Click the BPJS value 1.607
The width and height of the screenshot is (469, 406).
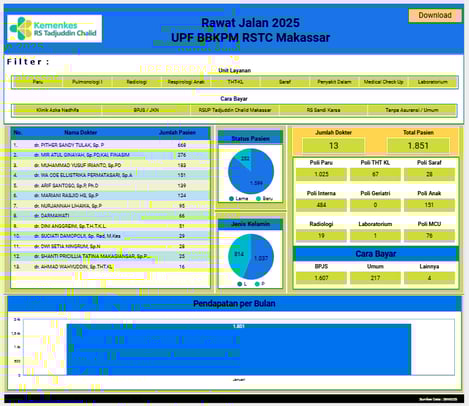coord(321,278)
